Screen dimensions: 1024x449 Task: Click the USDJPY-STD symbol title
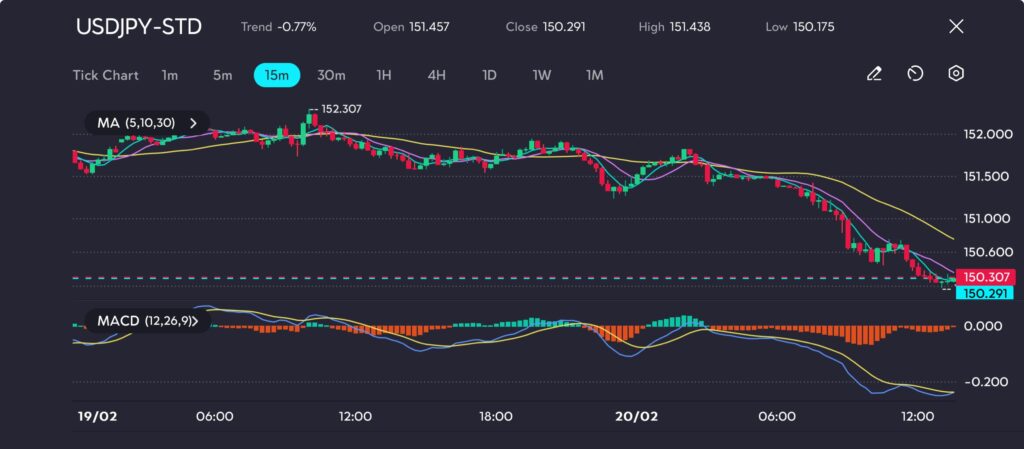click(x=139, y=27)
